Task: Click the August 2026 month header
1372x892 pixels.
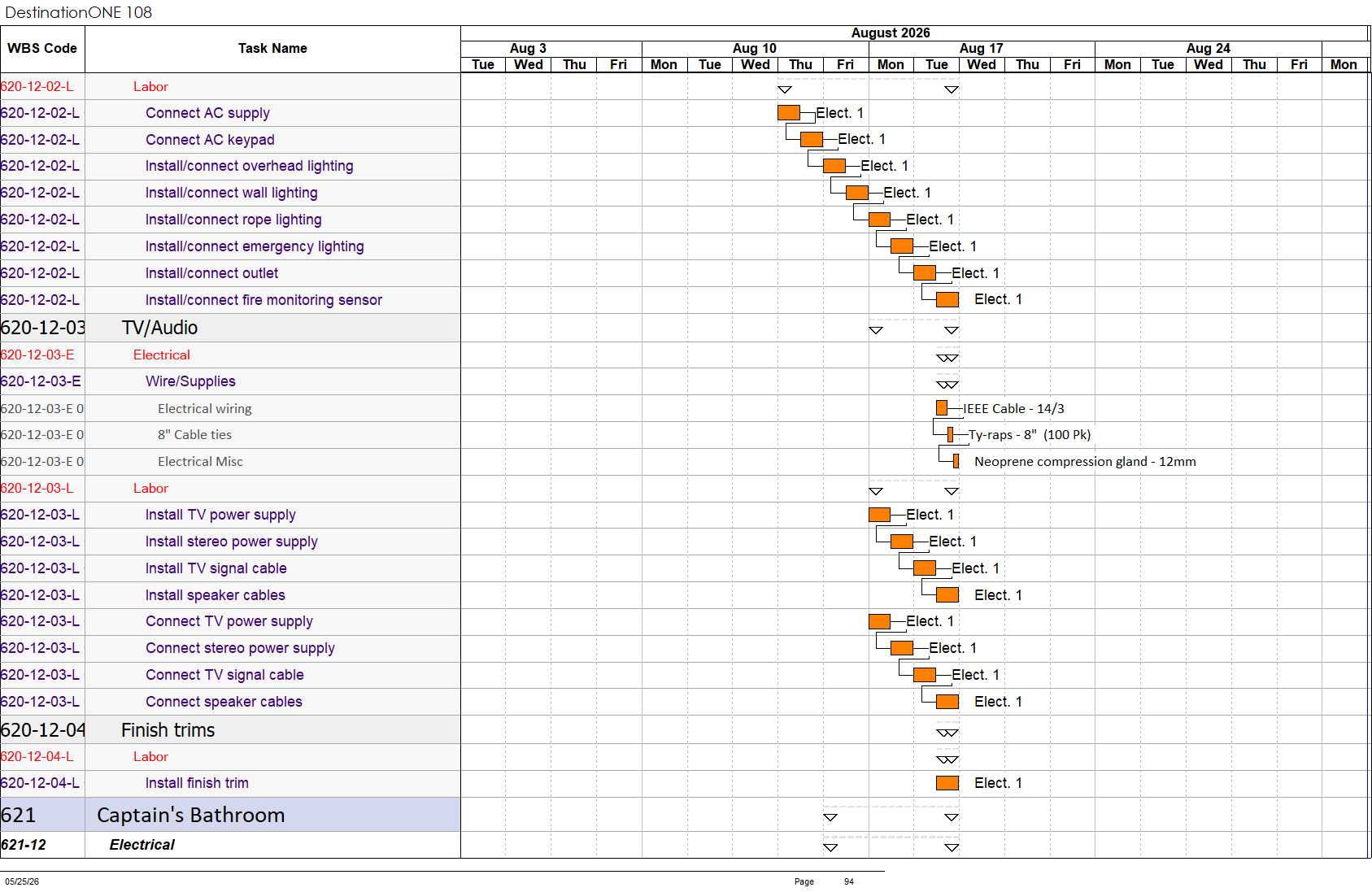Action: click(x=891, y=33)
